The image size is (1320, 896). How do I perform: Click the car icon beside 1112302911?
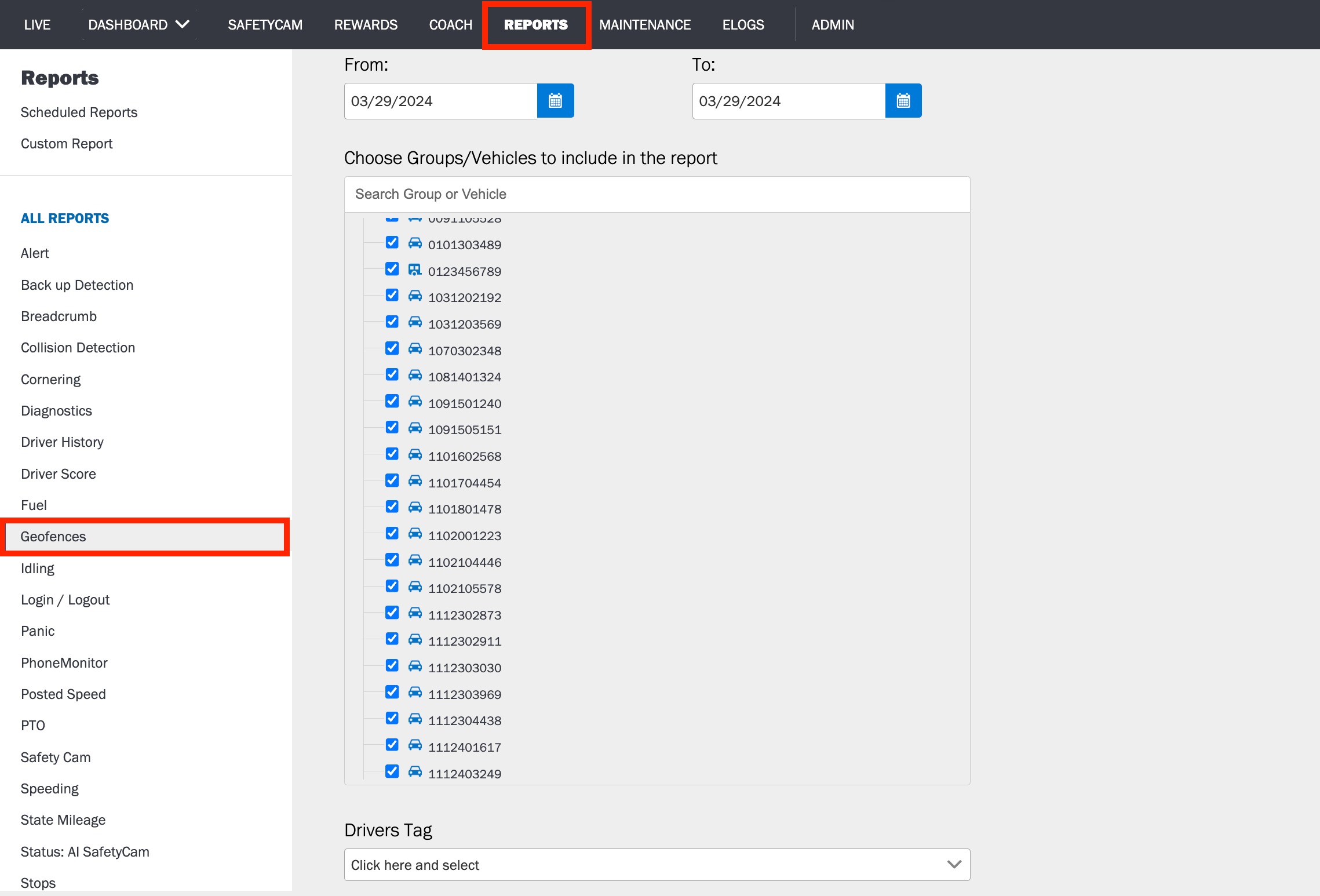click(415, 640)
